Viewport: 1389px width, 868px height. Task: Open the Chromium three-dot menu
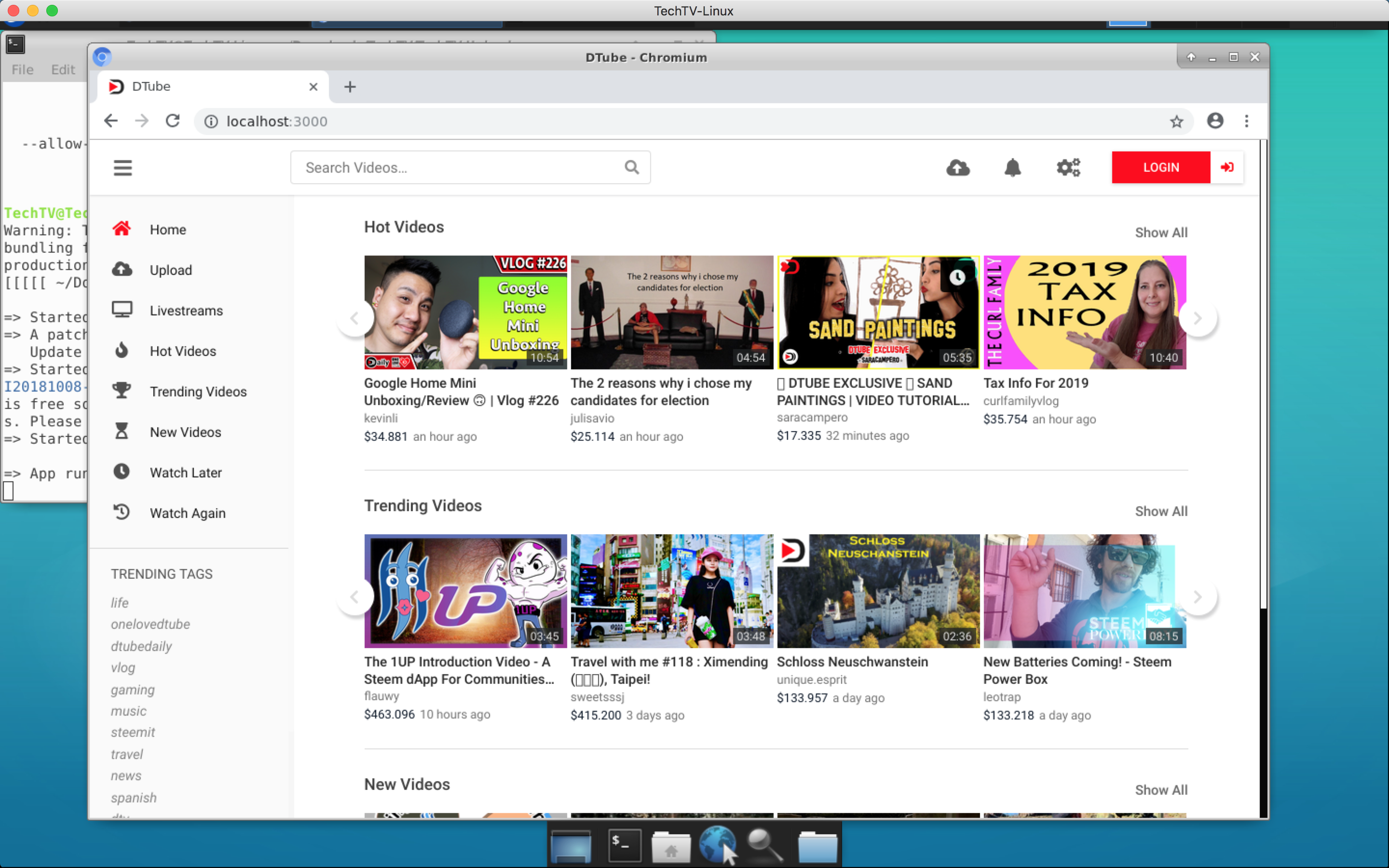(1246, 121)
